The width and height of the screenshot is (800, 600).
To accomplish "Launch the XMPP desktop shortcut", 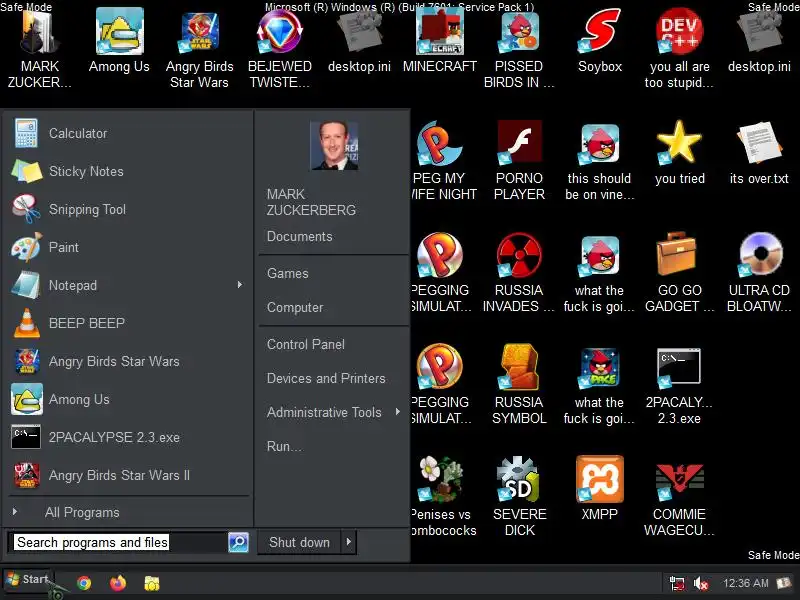I will (599, 489).
